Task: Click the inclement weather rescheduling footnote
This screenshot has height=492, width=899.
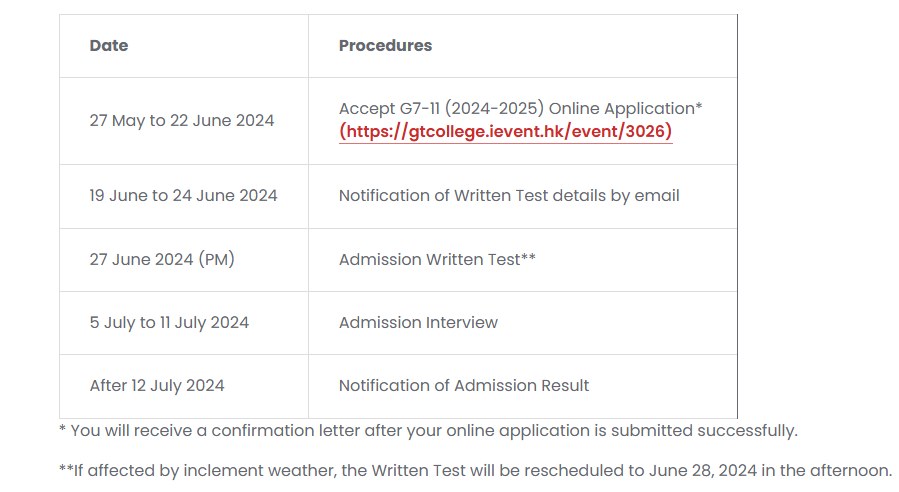Action: (476, 470)
